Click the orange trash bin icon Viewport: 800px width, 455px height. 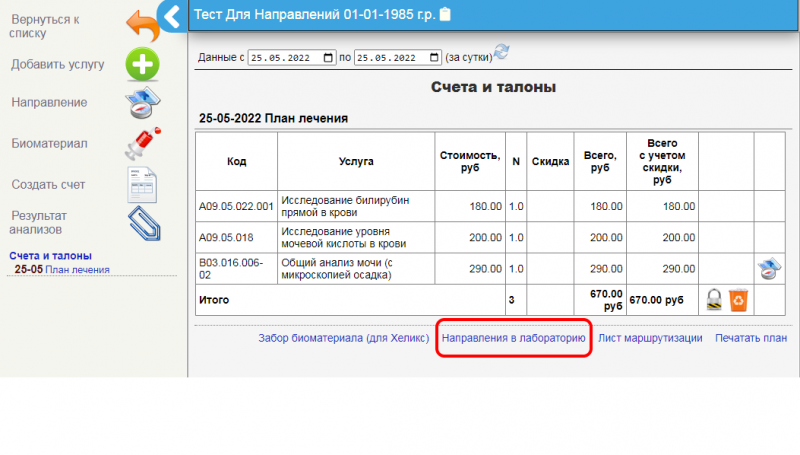coord(738,298)
